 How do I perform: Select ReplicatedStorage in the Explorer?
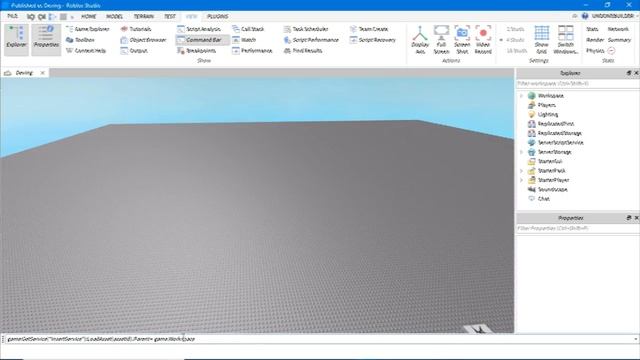point(559,133)
